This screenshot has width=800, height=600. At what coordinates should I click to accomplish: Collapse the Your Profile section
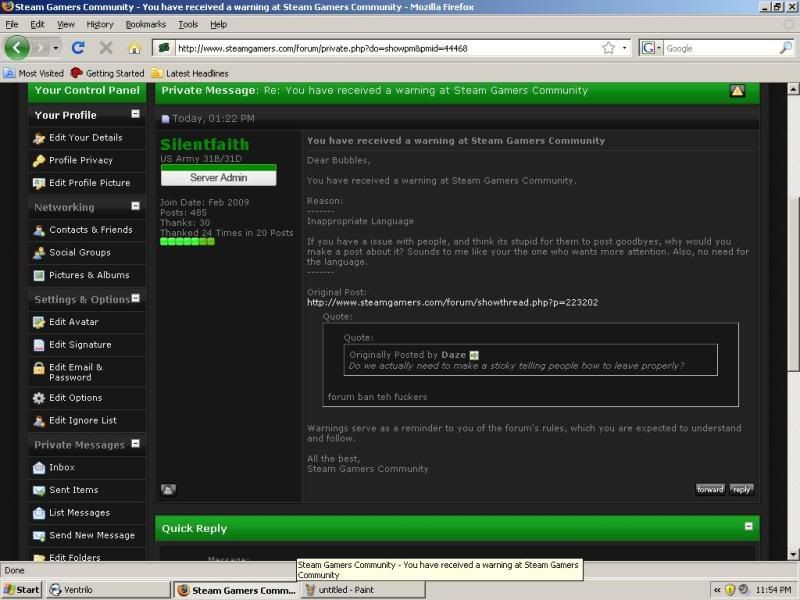tap(136, 115)
